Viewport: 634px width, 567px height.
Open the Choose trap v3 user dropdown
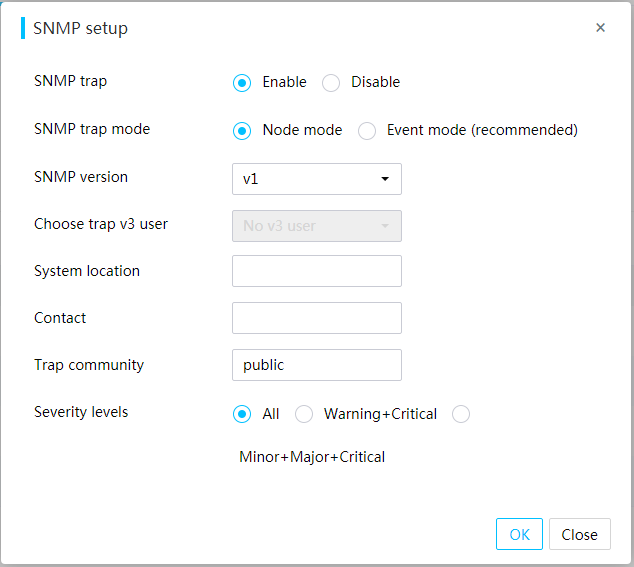click(317, 226)
